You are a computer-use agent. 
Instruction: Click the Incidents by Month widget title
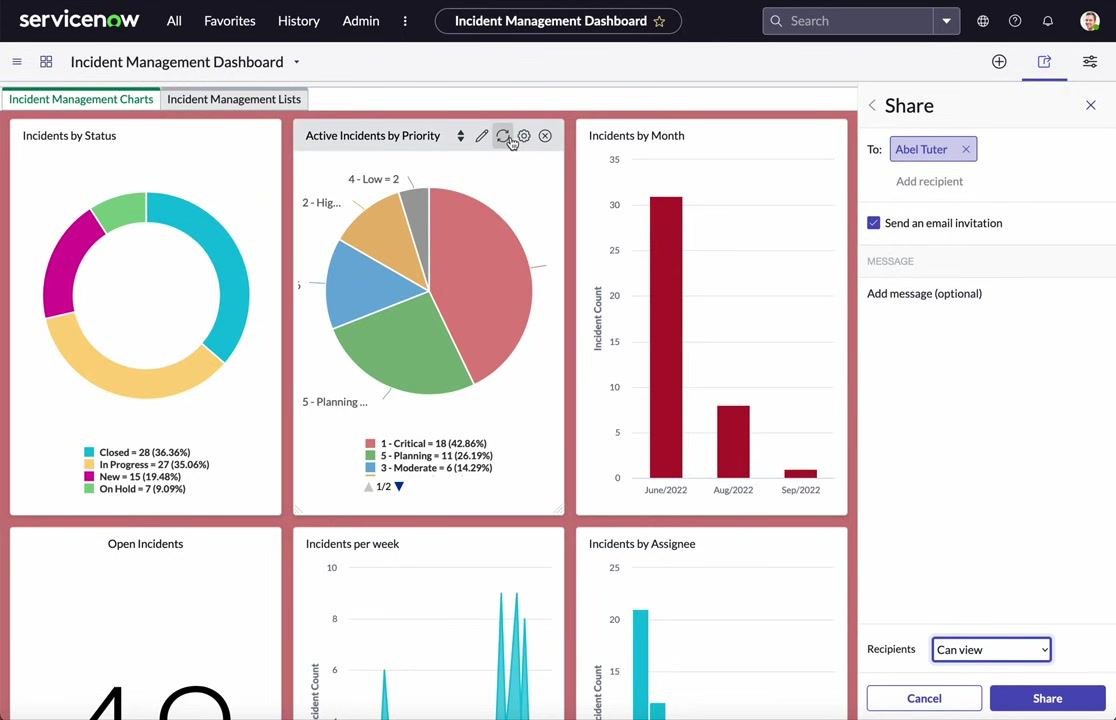(636, 136)
